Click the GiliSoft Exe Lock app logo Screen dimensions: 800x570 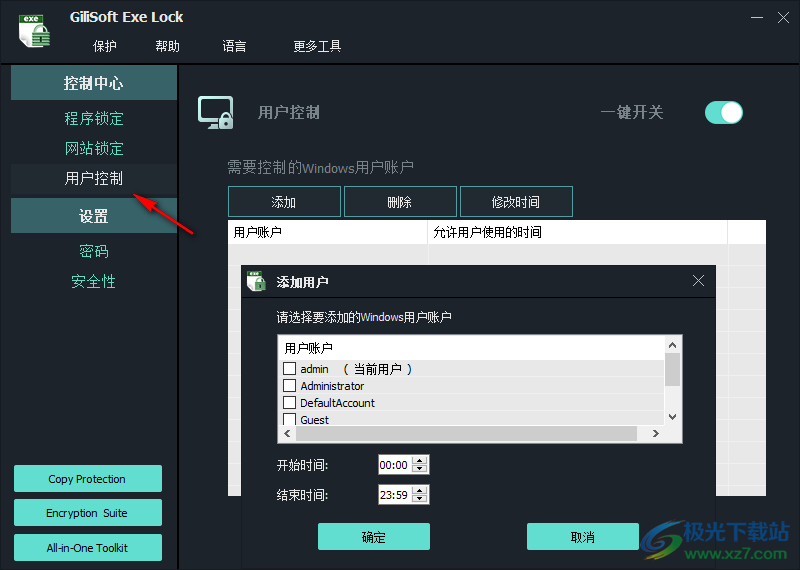[34, 30]
